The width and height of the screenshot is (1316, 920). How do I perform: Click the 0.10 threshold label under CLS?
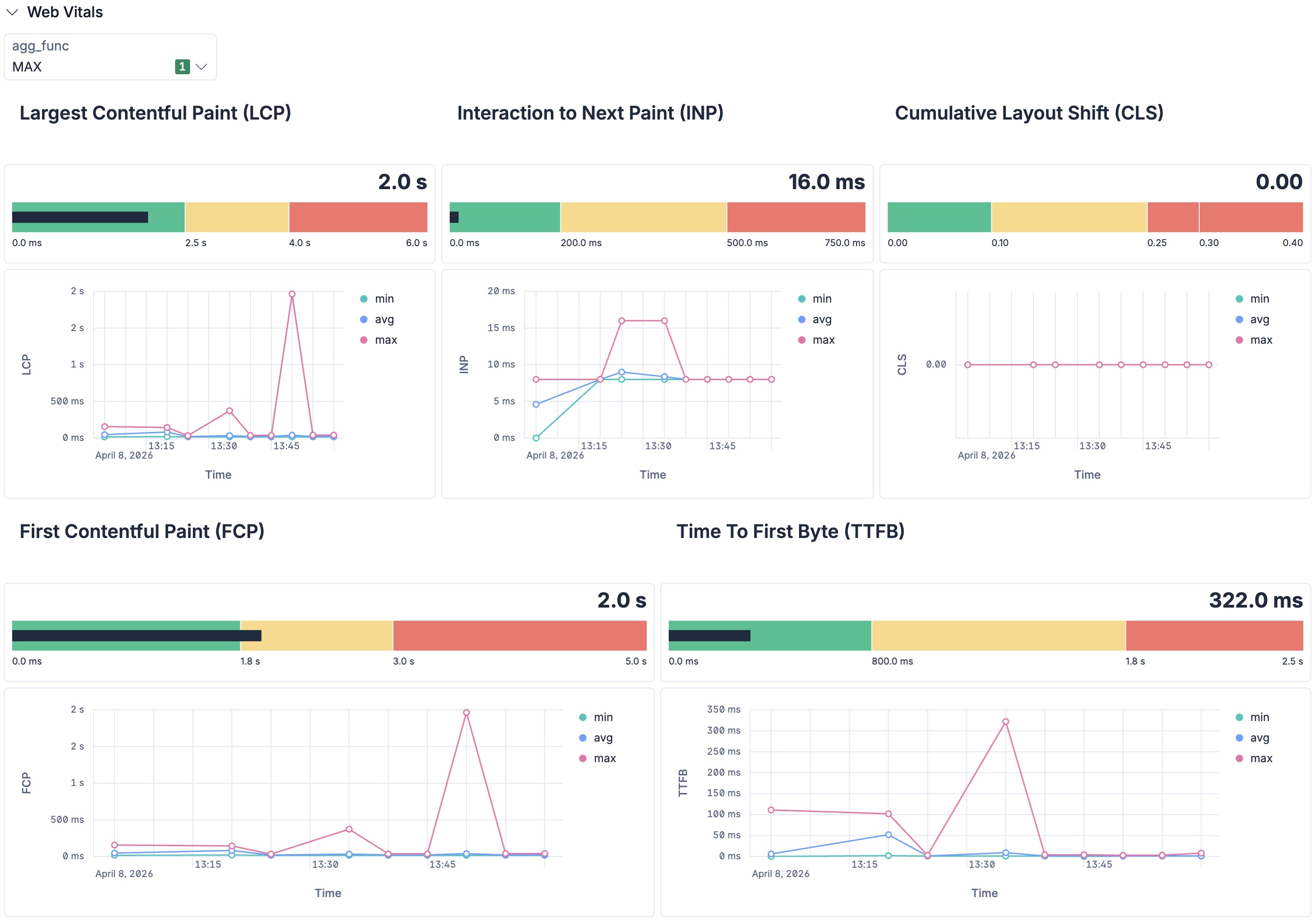pos(1000,242)
